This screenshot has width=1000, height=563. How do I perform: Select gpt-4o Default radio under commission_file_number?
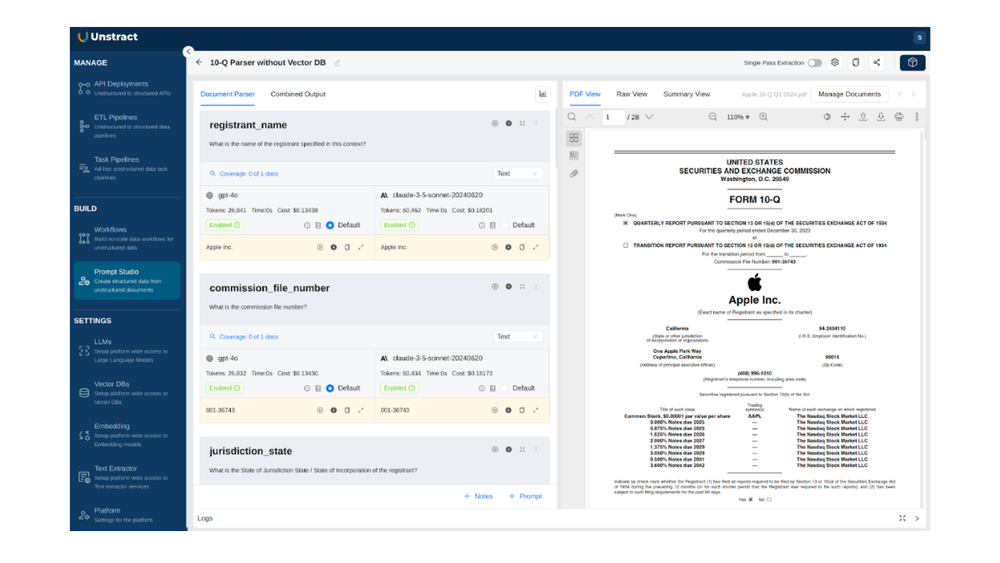[330, 388]
